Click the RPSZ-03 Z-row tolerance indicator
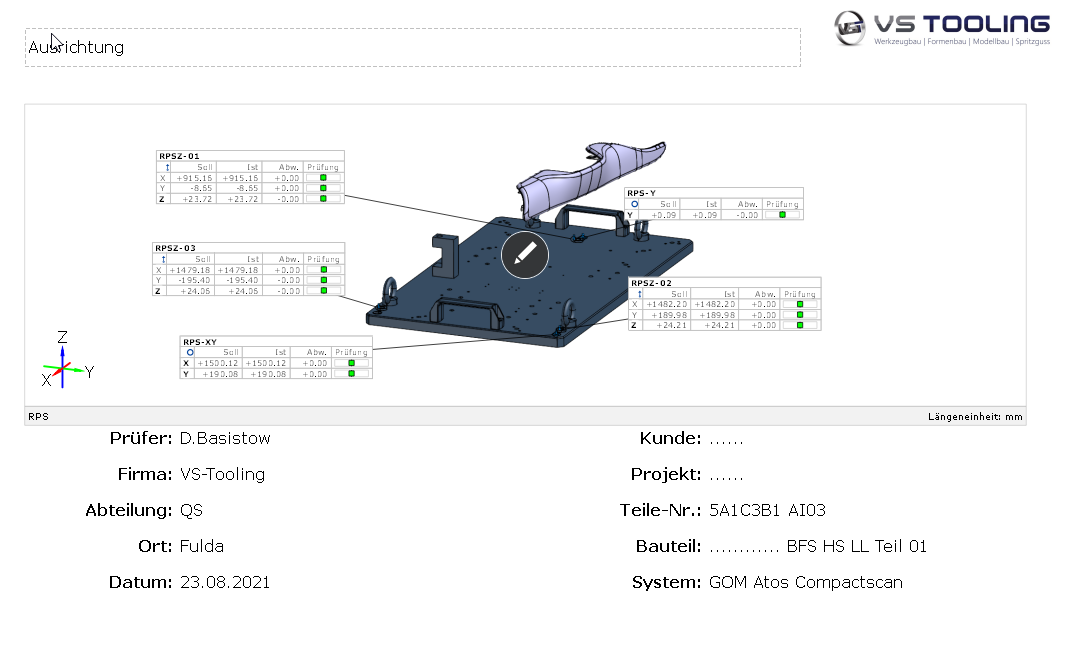 point(324,291)
